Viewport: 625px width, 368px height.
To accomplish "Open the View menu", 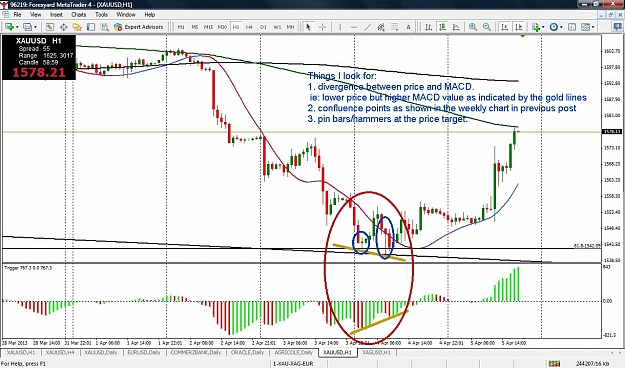I will [x=35, y=14].
